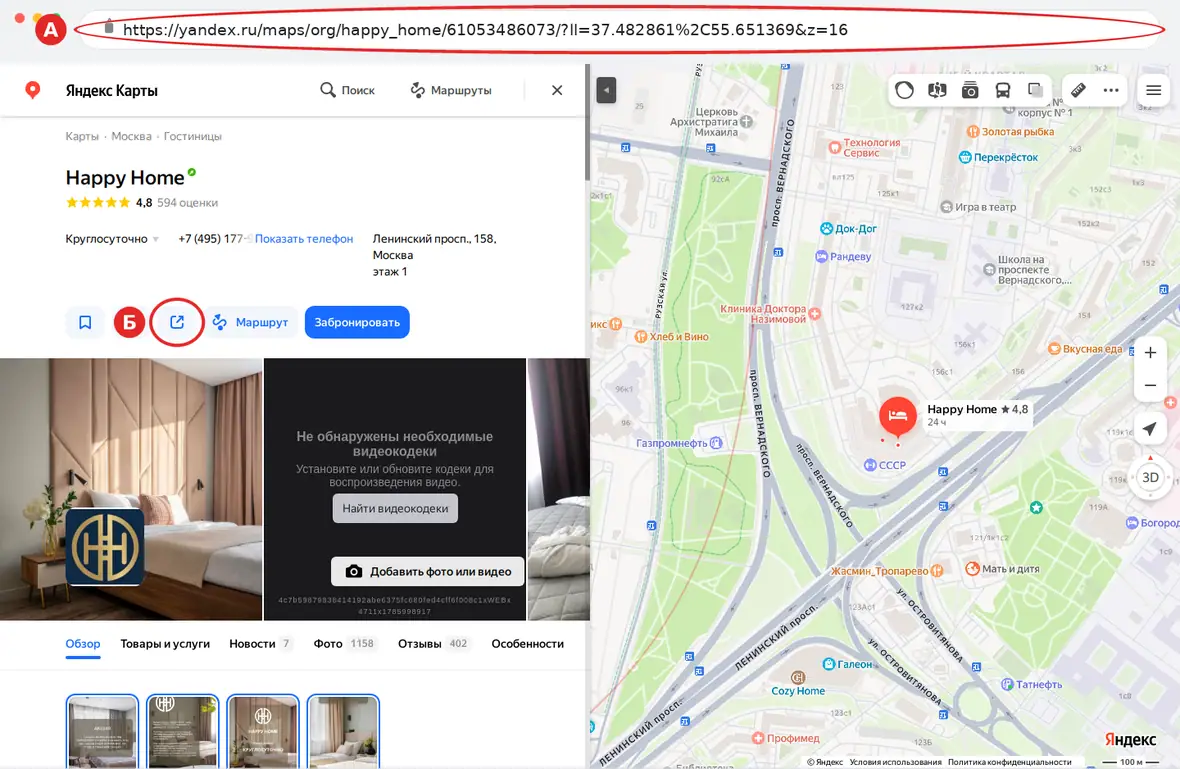Click the Газпромнефть gas station marker
1180x769 pixels.
pyautogui.click(x=716, y=443)
